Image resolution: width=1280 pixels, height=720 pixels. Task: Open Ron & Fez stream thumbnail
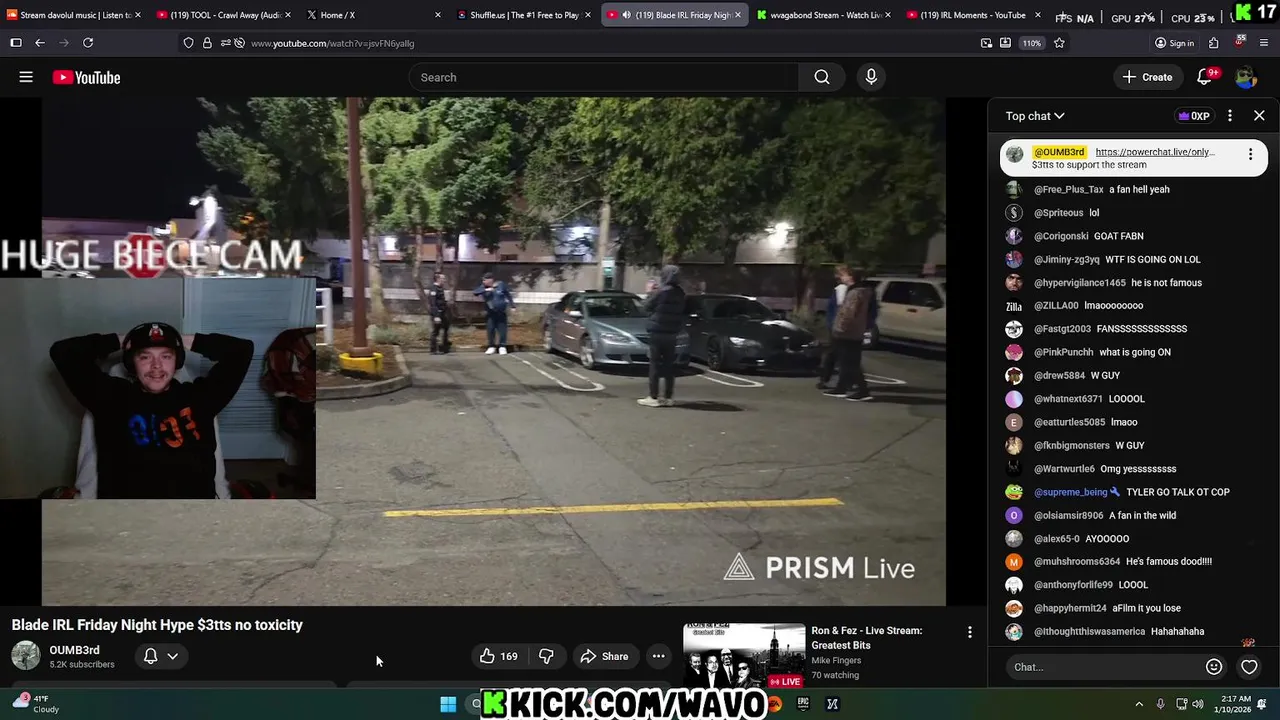pyautogui.click(x=743, y=656)
